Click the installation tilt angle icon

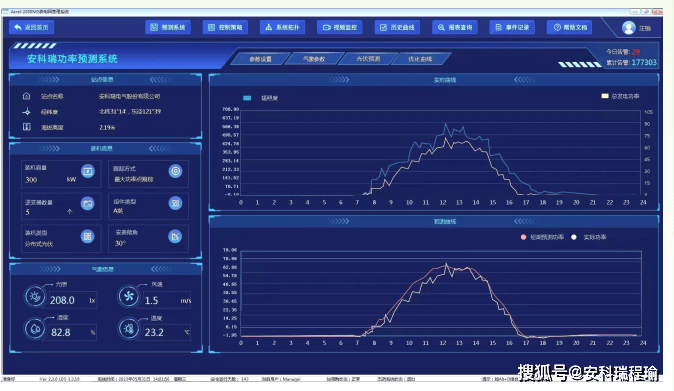pos(175,236)
